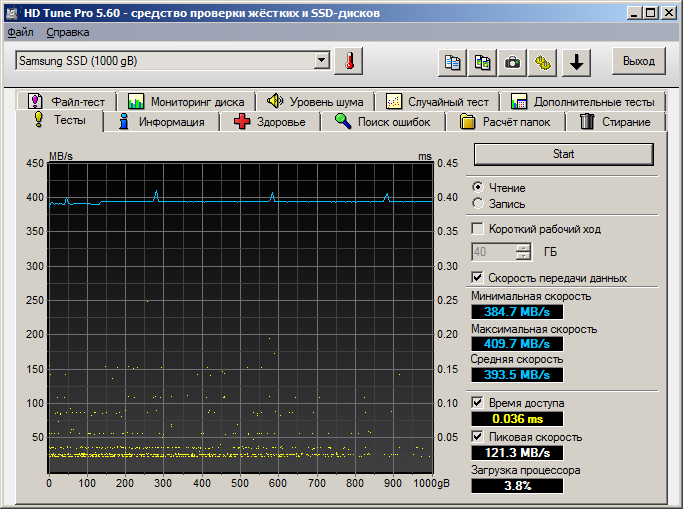Click the temperature thermometer icon

pyautogui.click(x=349, y=61)
